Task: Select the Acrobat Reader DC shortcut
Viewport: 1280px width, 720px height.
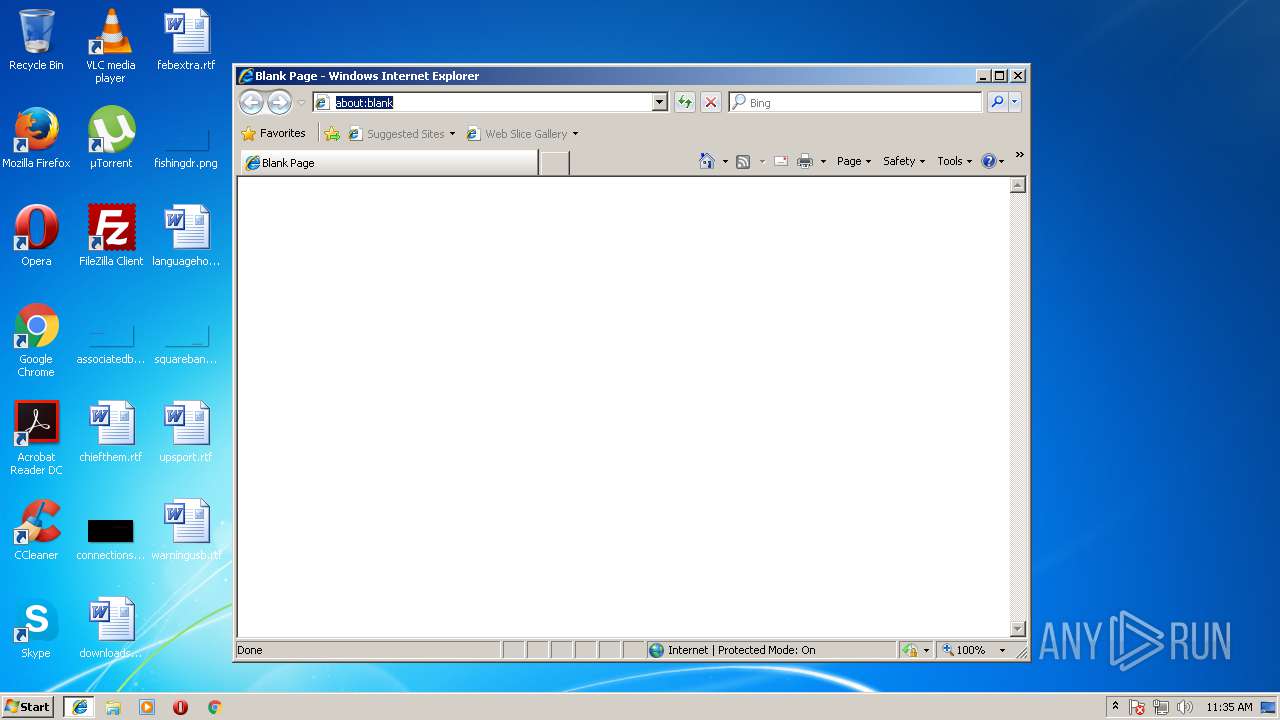Action: tap(37, 438)
